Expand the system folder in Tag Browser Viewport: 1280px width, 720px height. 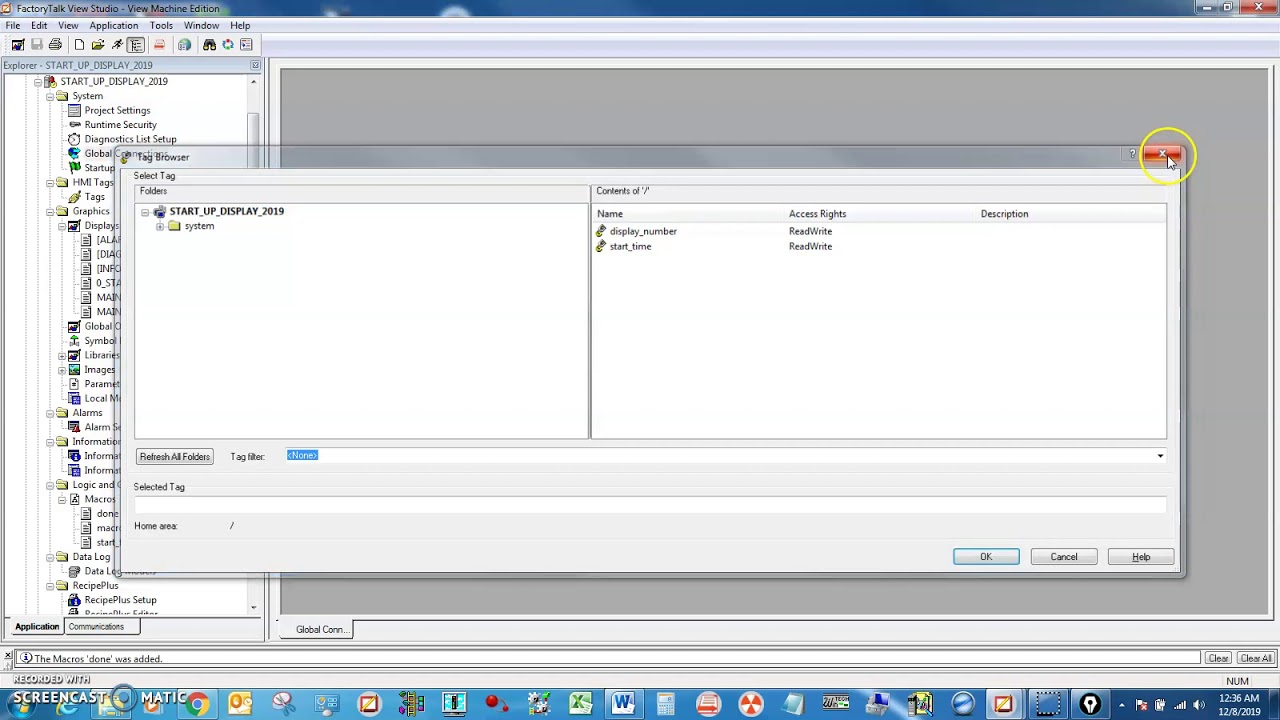click(x=160, y=226)
